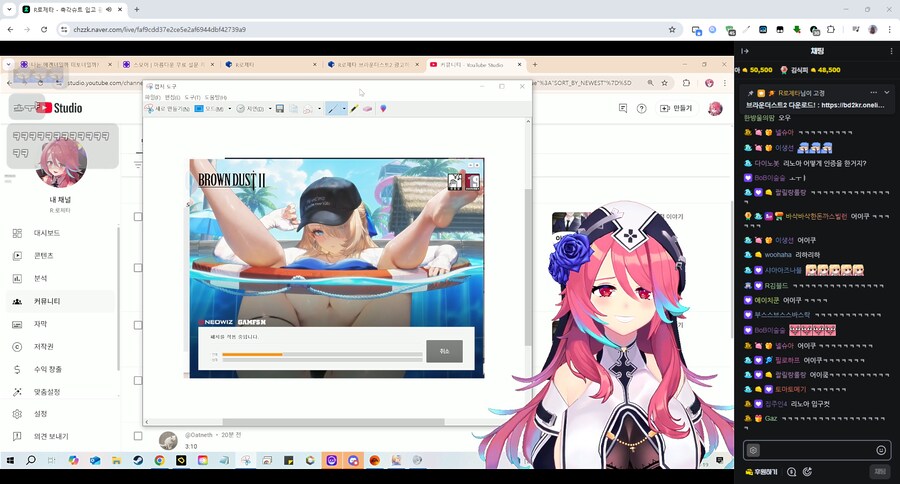Open the Chrome tab search dropdown arrow
900x484 pixels.
click(x=9, y=9)
